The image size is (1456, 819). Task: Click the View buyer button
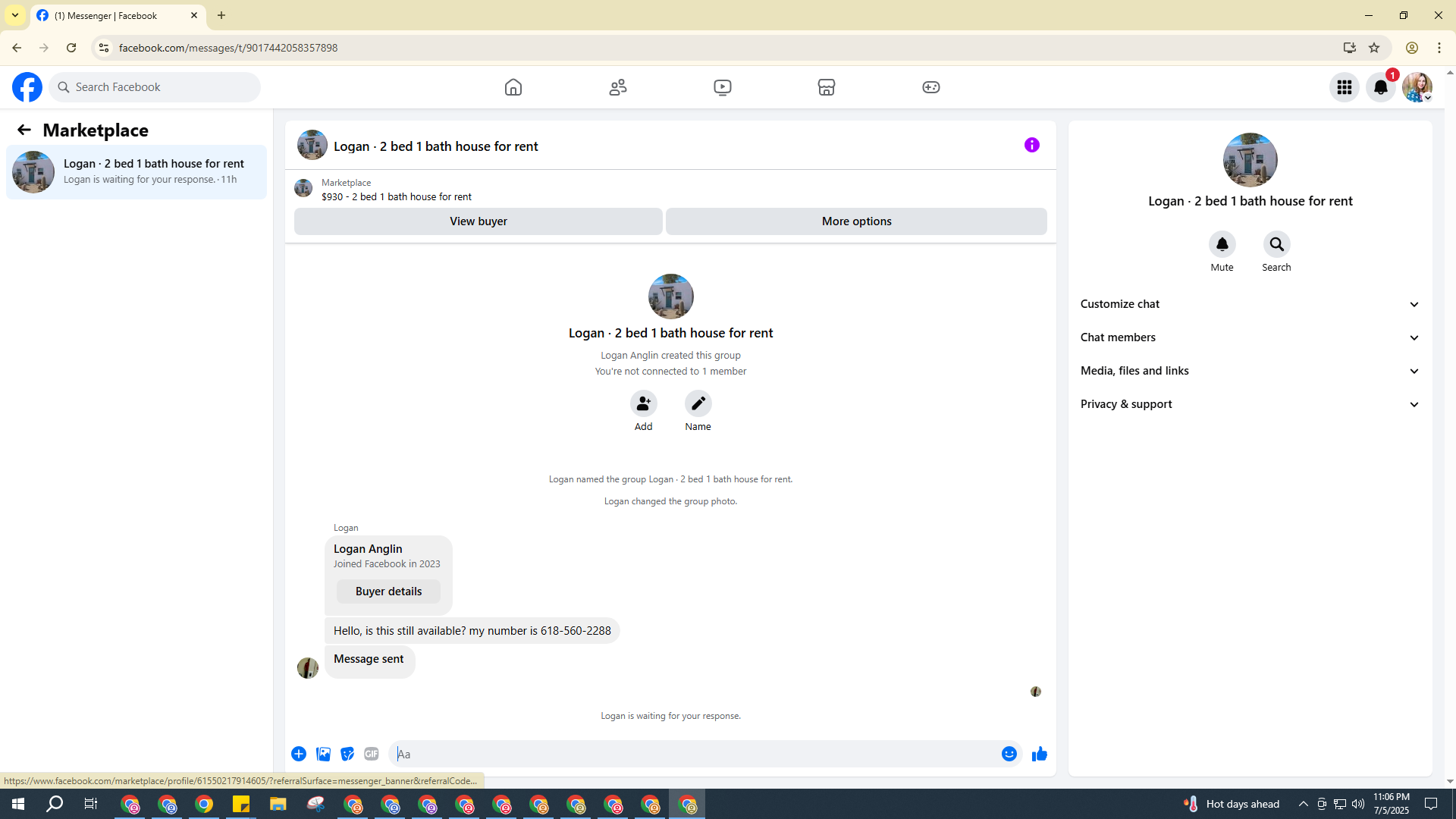(x=478, y=221)
